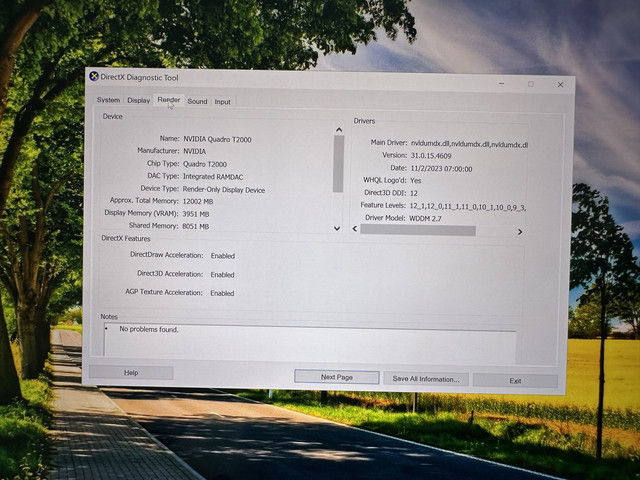The image size is (640, 480).
Task: Switch to the System tab
Action: point(108,100)
